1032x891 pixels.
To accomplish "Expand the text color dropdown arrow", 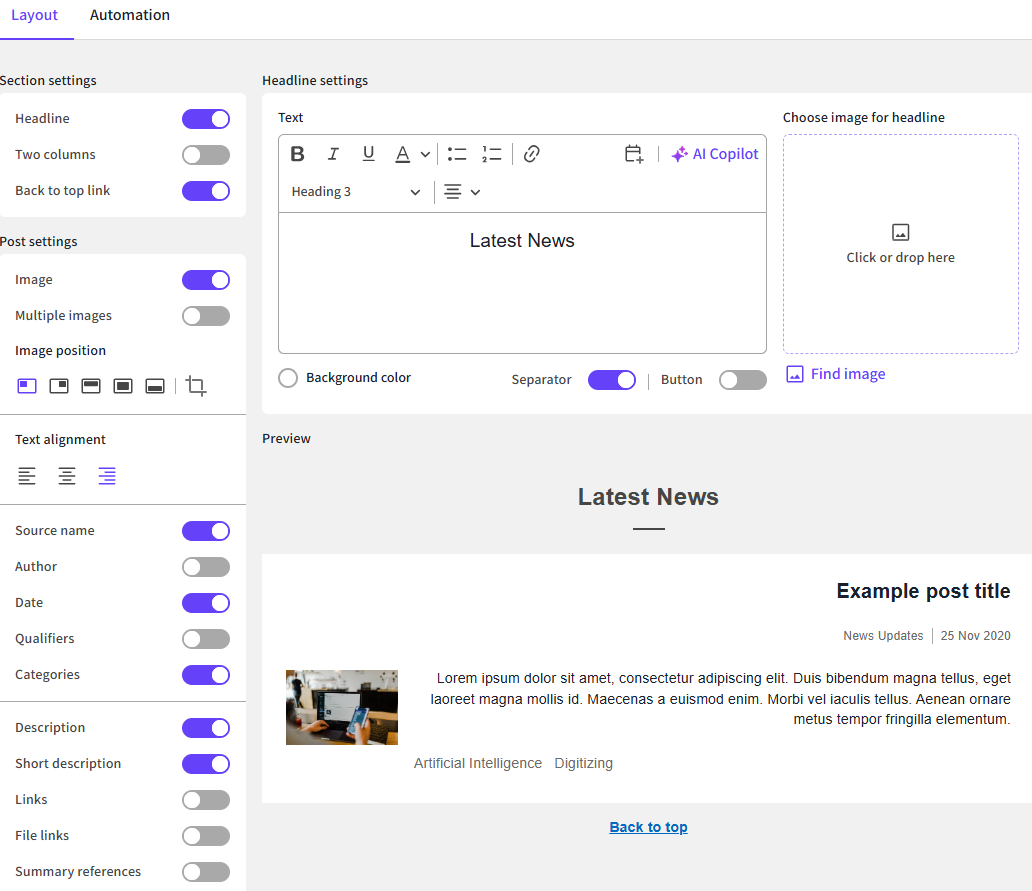I will pyautogui.click(x=425, y=154).
